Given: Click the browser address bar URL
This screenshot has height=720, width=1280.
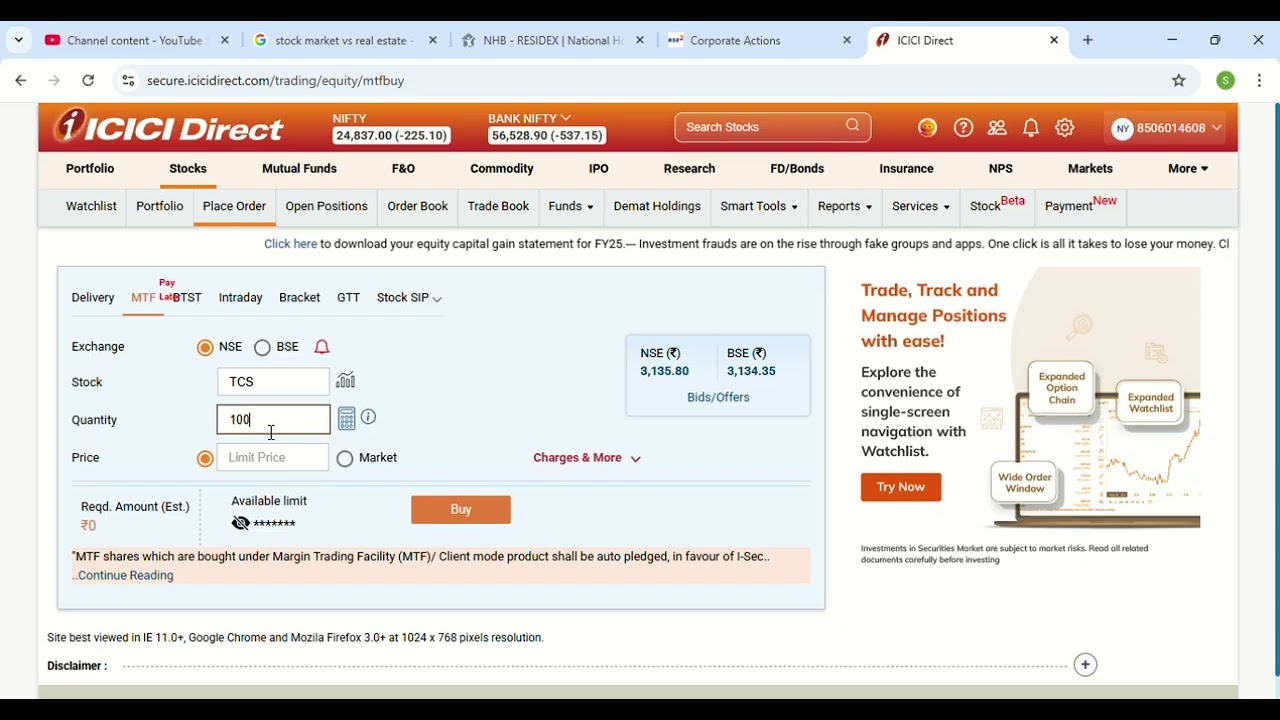Looking at the screenshot, I should coord(276,81).
